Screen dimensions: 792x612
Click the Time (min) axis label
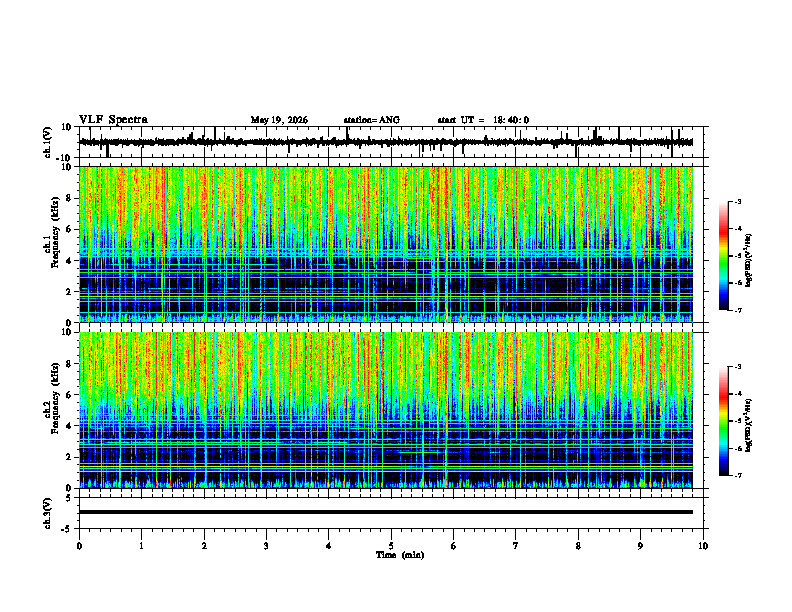tap(400, 555)
